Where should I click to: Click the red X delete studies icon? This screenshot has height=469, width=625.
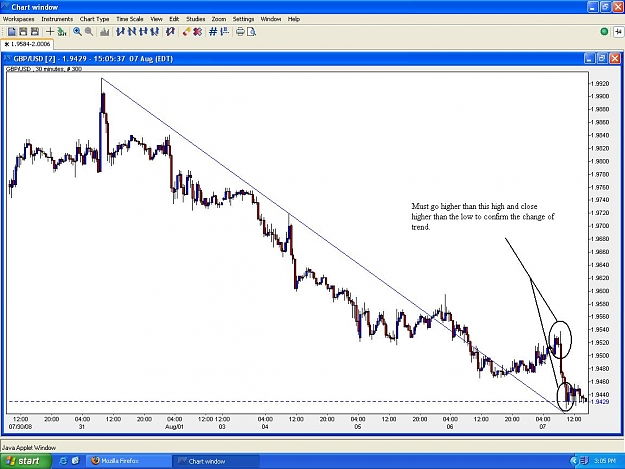[197, 32]
